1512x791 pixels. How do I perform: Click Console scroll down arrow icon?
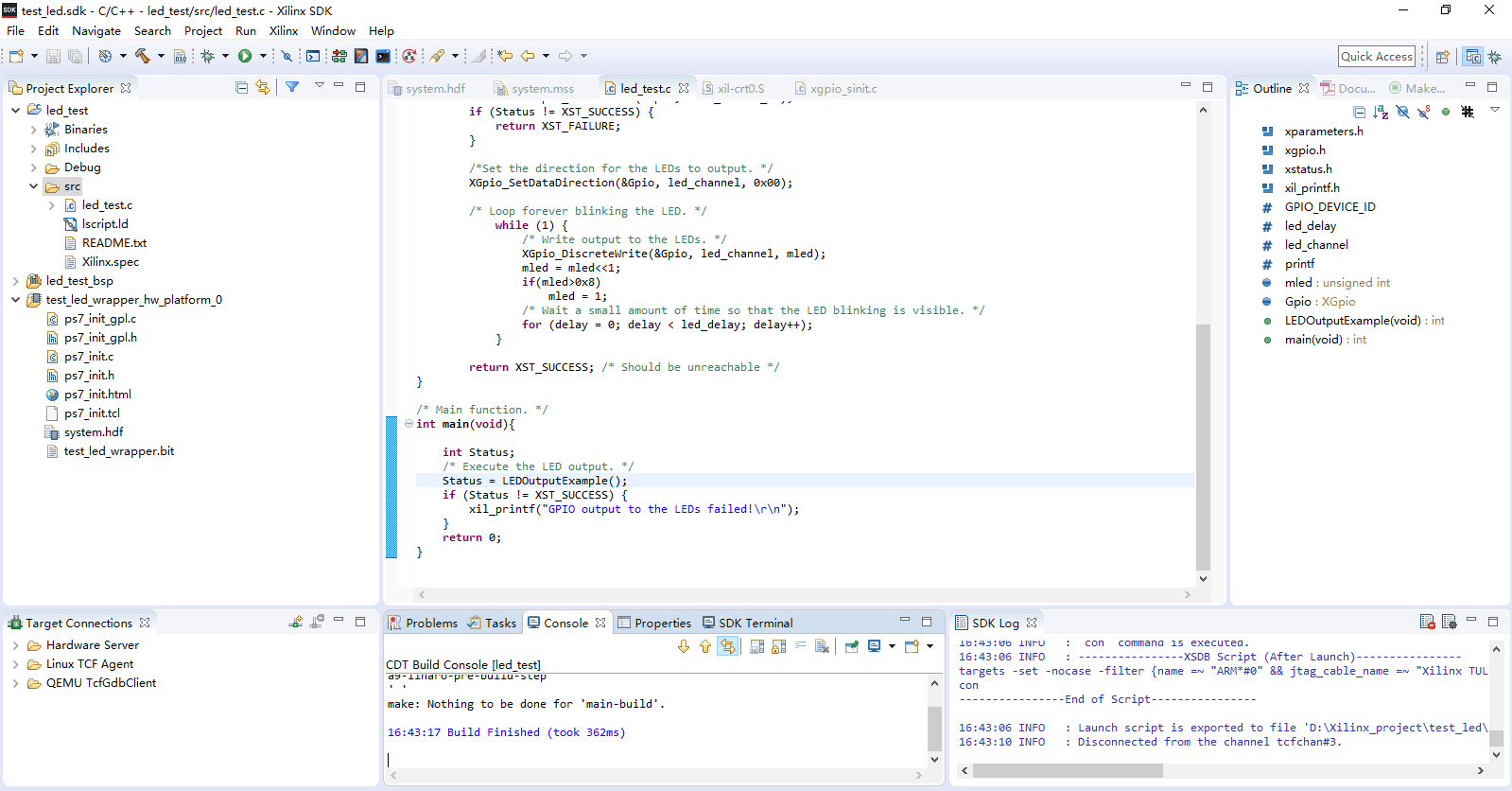(684, 646)
